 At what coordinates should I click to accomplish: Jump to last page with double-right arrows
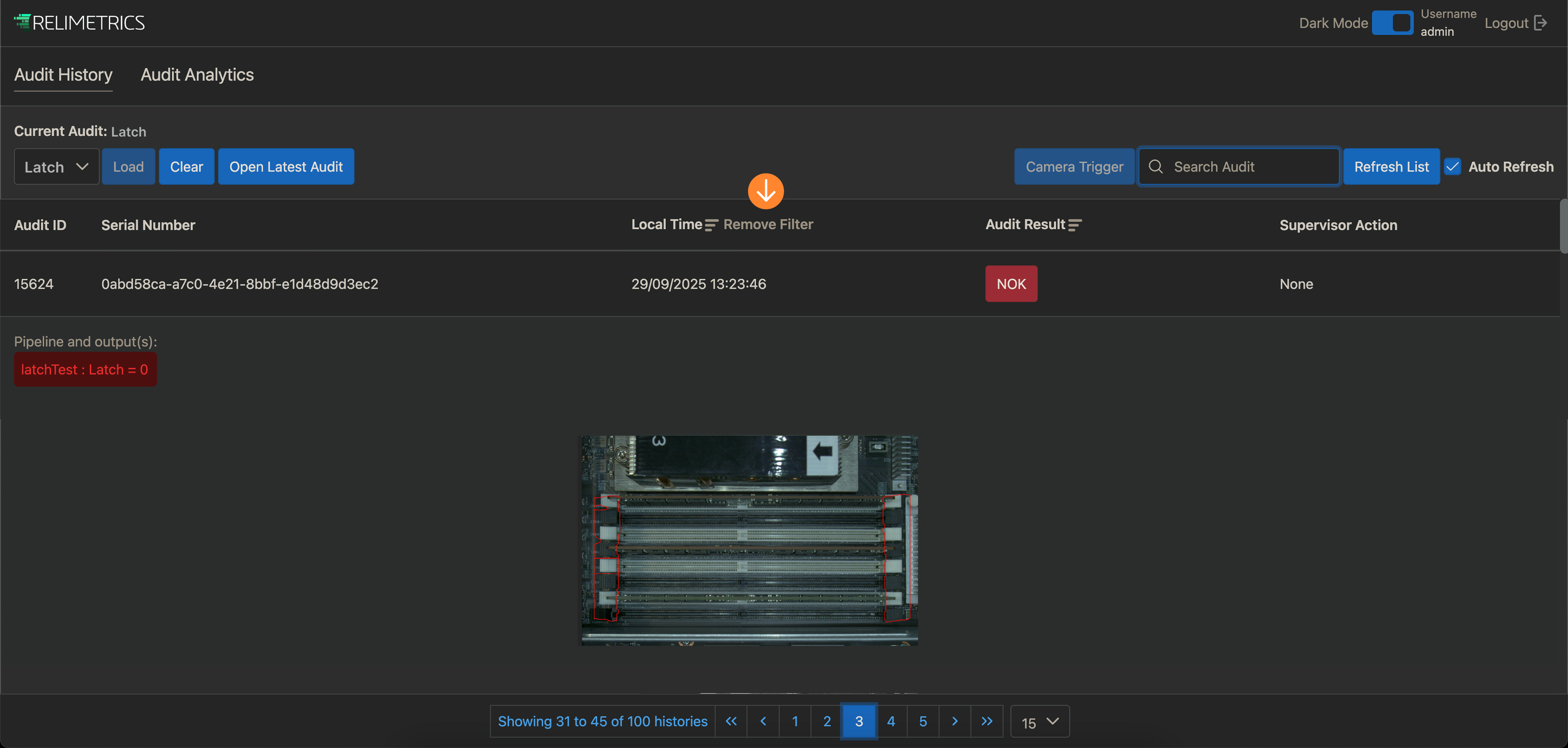click(x=987, y=721)
